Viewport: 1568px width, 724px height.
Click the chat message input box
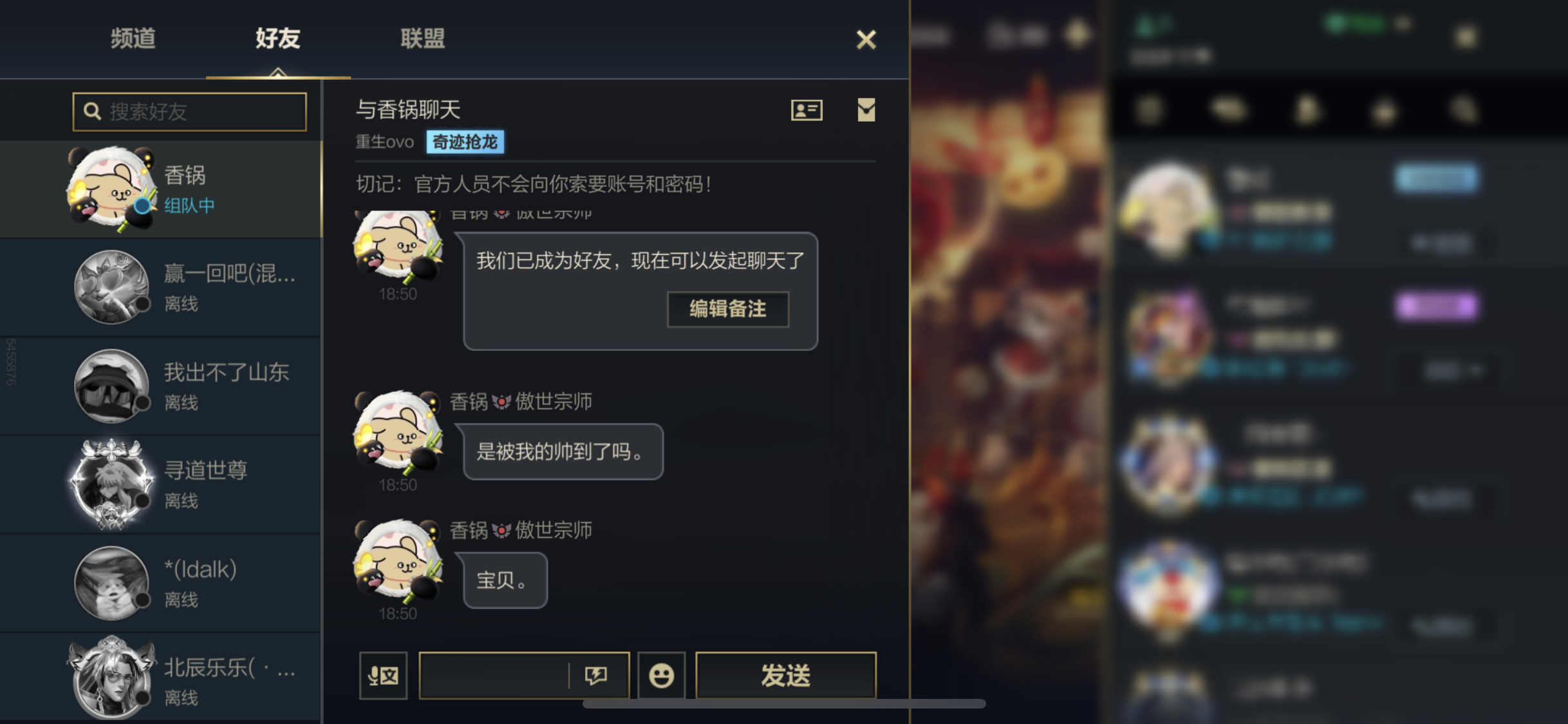[494, 675]
